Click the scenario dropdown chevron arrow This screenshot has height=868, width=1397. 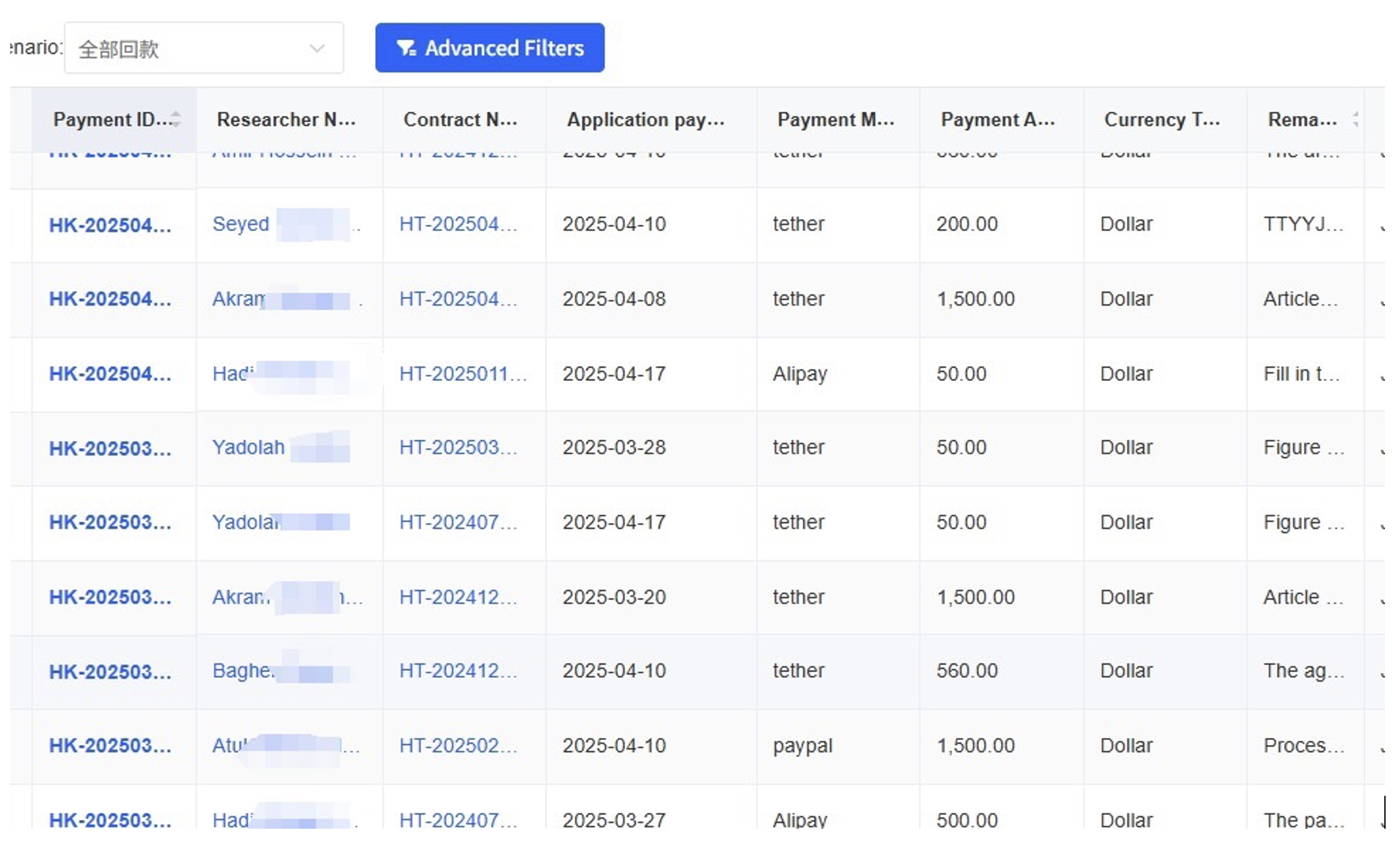click(x=317, y=48)
